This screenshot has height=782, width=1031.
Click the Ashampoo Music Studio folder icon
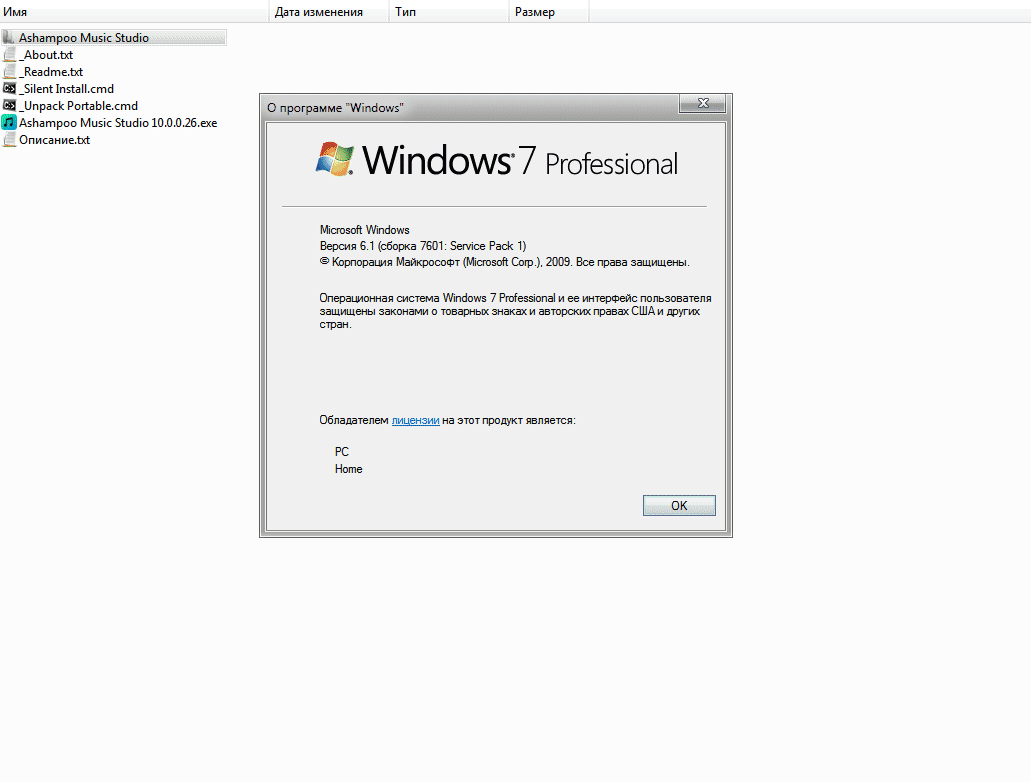click(9, 37)
